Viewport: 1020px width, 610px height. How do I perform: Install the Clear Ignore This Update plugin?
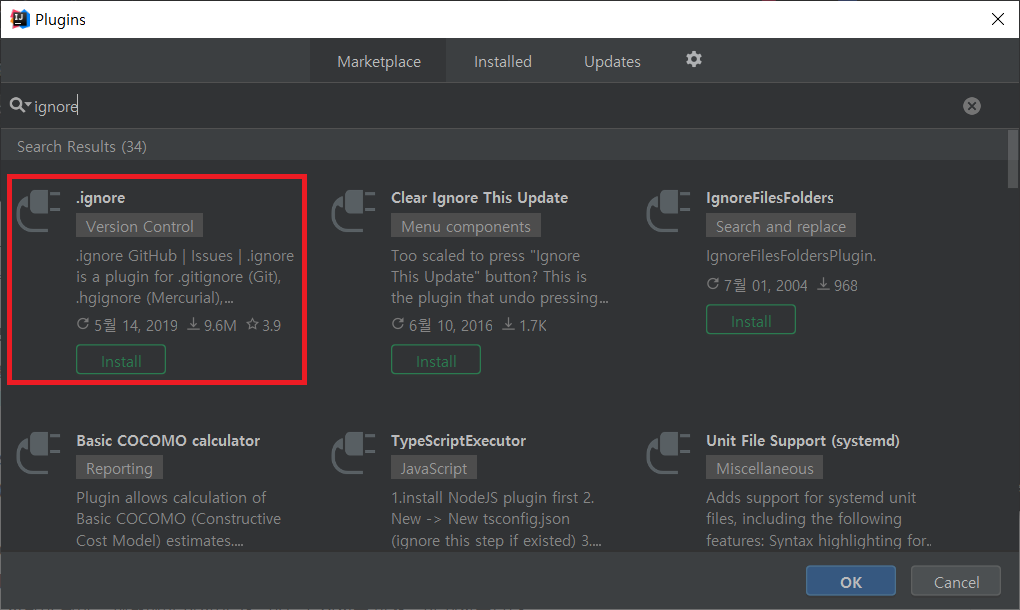click(436, 360)
